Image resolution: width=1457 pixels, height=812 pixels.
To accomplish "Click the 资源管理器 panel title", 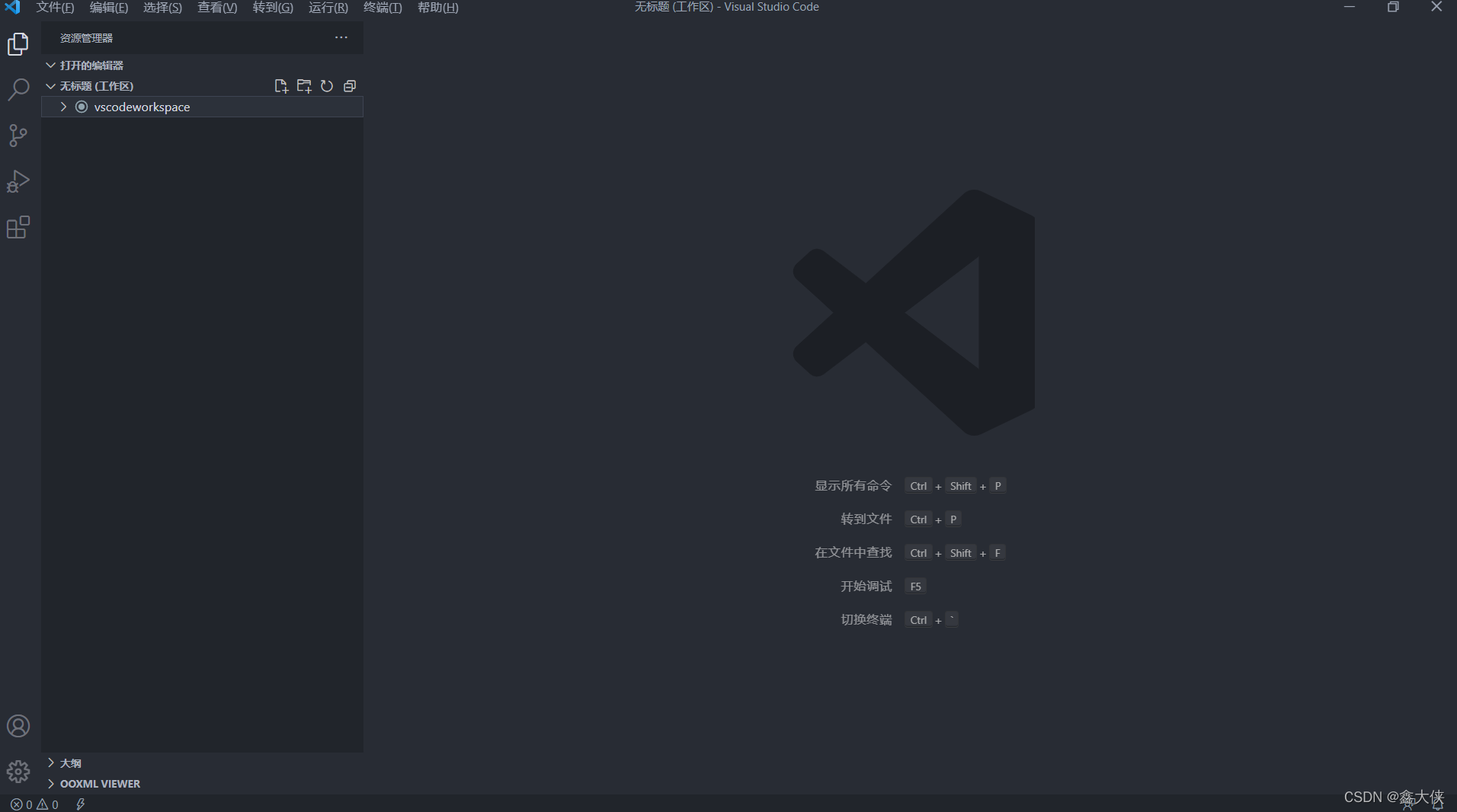I will pyautogui.click(x=86, y=37).
